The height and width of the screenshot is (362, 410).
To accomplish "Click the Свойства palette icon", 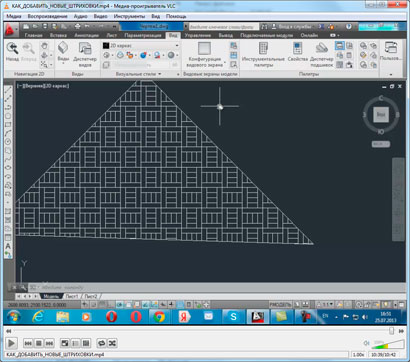I will pos(297,52).
